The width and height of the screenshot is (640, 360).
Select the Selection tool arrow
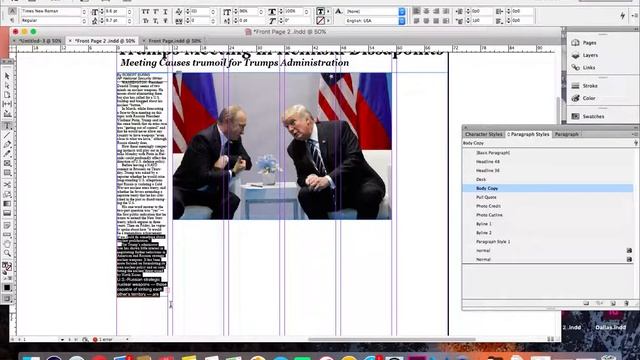[7, 76]
